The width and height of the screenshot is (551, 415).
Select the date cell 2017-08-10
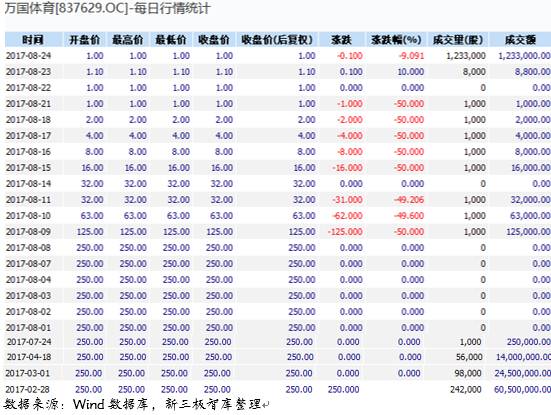[28, 215]
